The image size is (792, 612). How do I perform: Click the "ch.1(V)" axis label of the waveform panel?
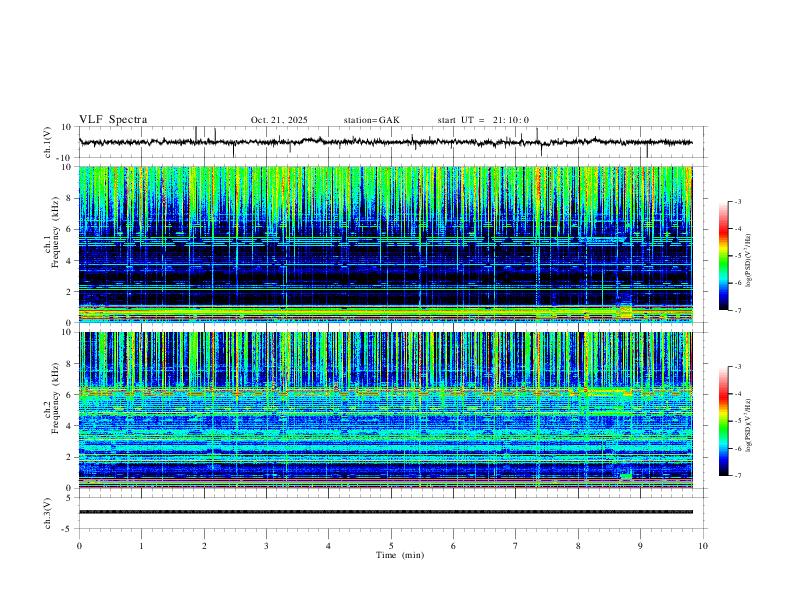(x=48, y=142)
